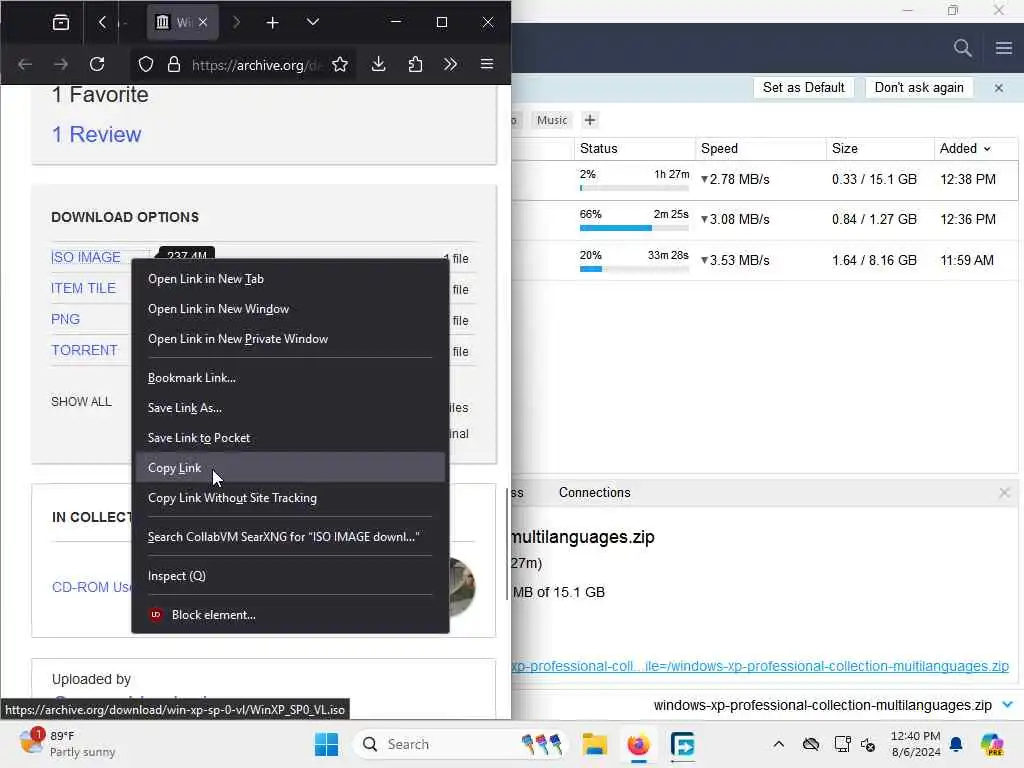Click Set as Default button
1024x768 pixels.
[x=803, y=88]
